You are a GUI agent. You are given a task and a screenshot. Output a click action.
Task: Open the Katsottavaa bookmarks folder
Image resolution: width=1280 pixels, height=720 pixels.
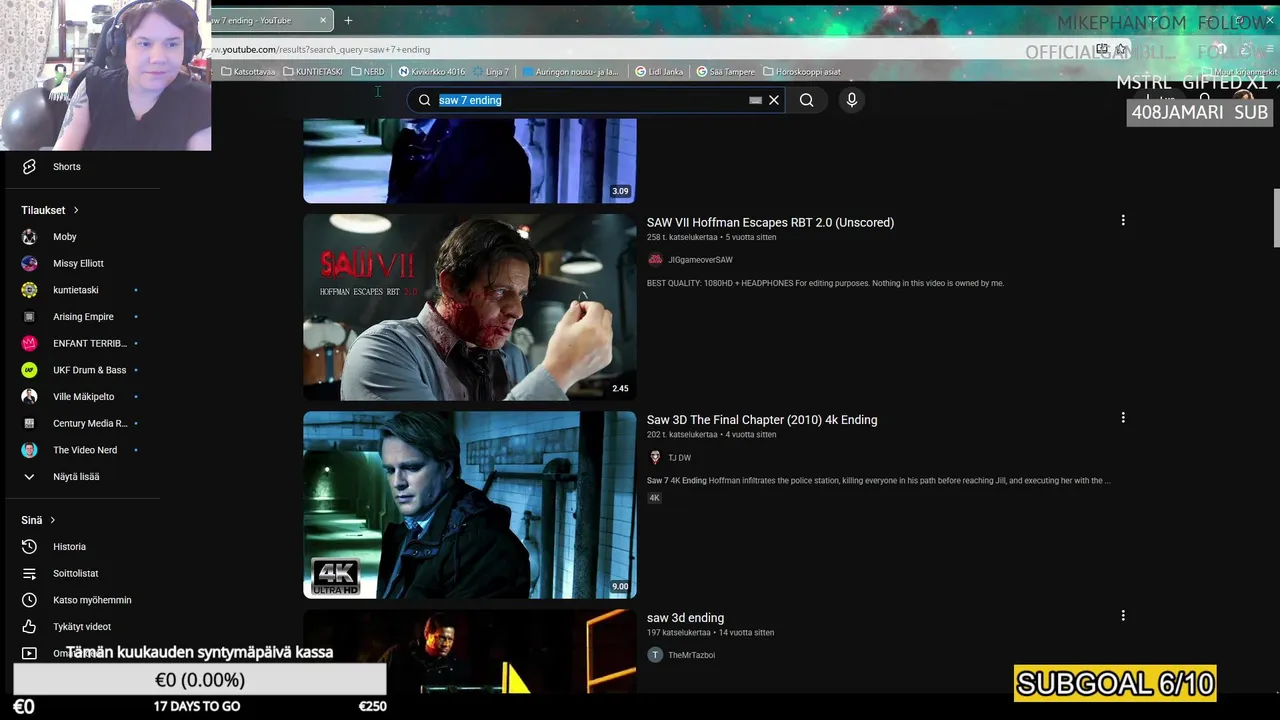(248, 72)
